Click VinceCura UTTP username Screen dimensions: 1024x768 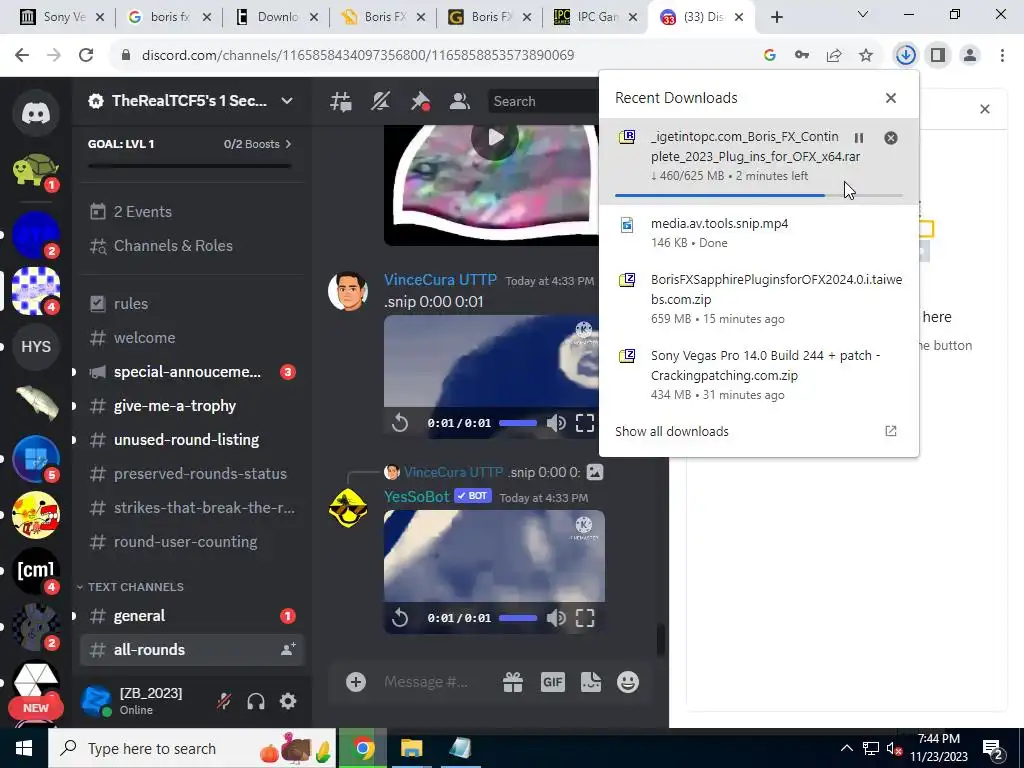click(x=440, y=280)
